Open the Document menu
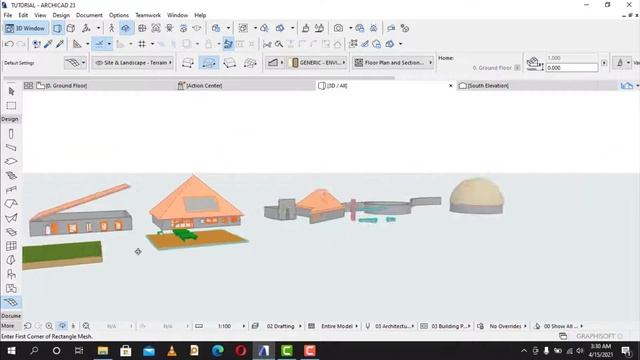Image resolution: width=640 pixels, height=360 pixels. pyautogui.click(x=89, y=15)
